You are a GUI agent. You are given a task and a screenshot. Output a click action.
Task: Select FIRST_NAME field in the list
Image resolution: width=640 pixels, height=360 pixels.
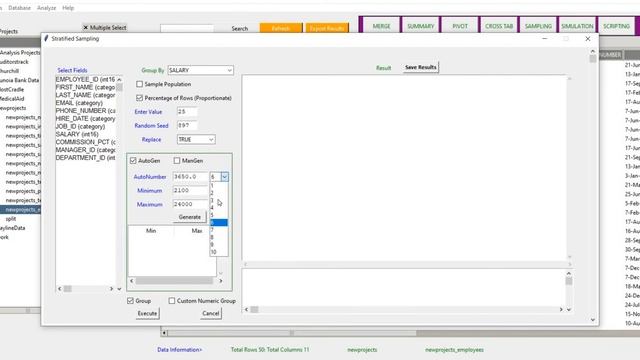coord(85,87)
